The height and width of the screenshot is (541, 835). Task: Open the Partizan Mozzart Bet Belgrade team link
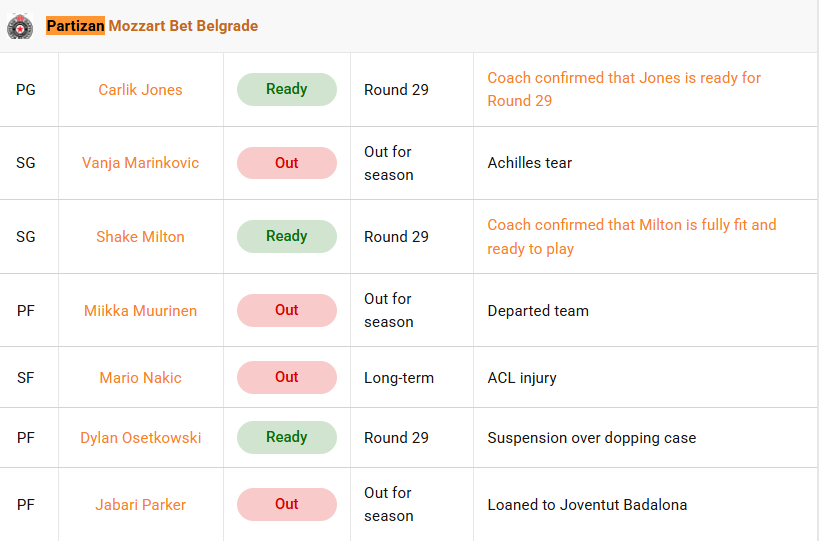152,26
